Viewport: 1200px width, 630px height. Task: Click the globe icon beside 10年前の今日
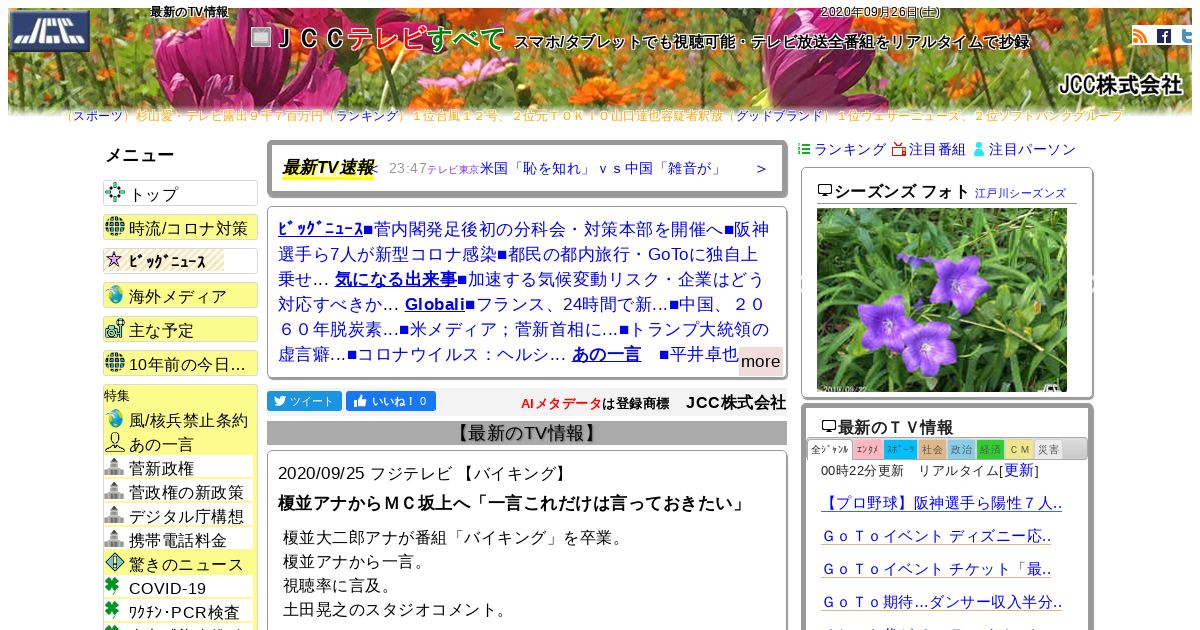tap(115, 363)
